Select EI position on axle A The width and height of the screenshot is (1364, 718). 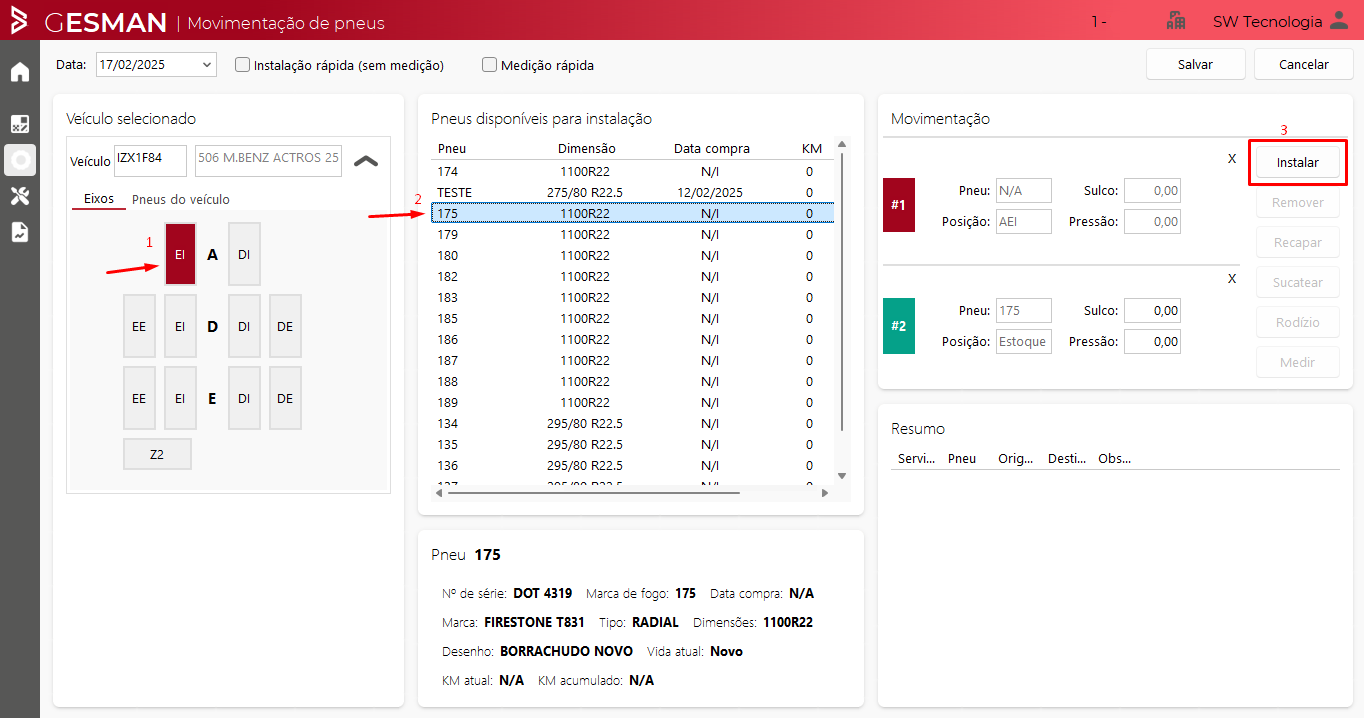180,254
